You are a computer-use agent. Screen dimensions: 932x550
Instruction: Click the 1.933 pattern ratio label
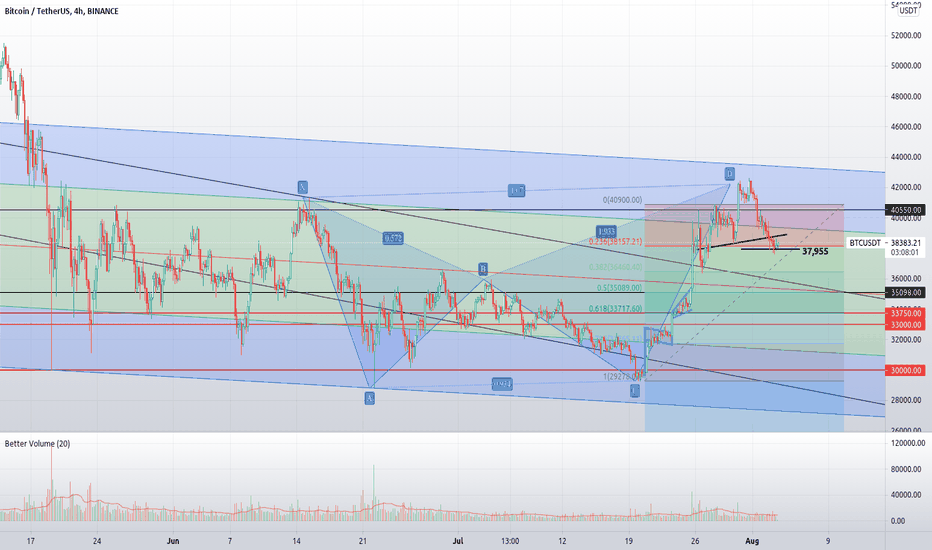click(606, 232)
